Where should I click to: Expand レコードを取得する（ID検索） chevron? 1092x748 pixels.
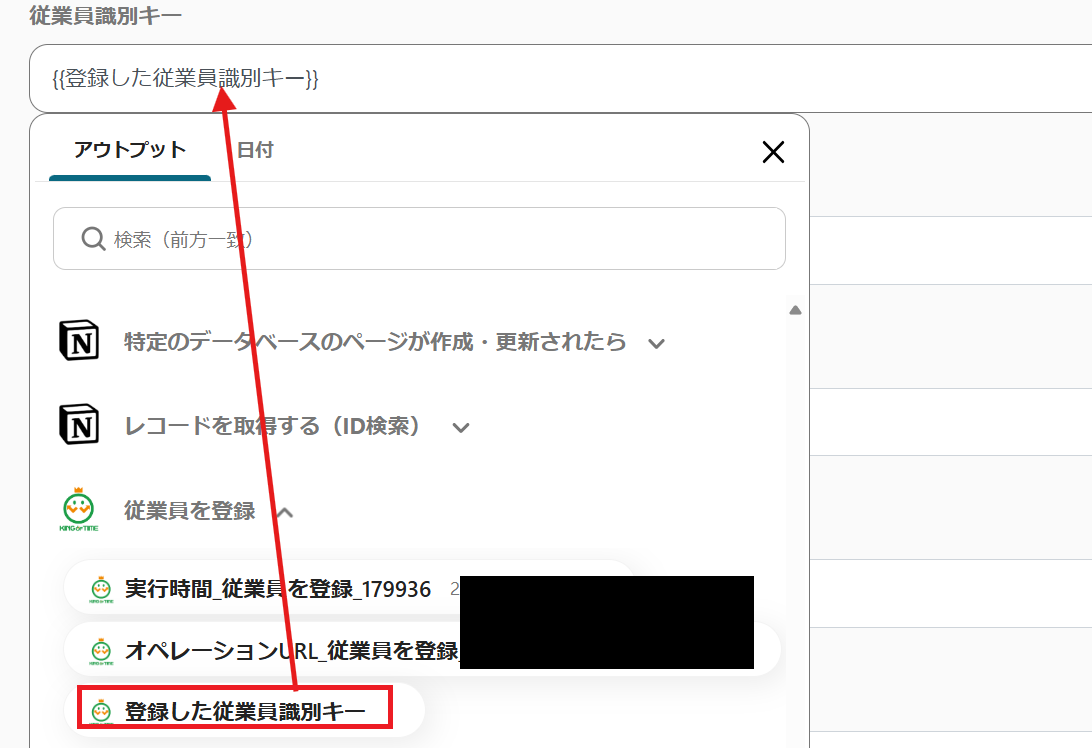point(460,427)
